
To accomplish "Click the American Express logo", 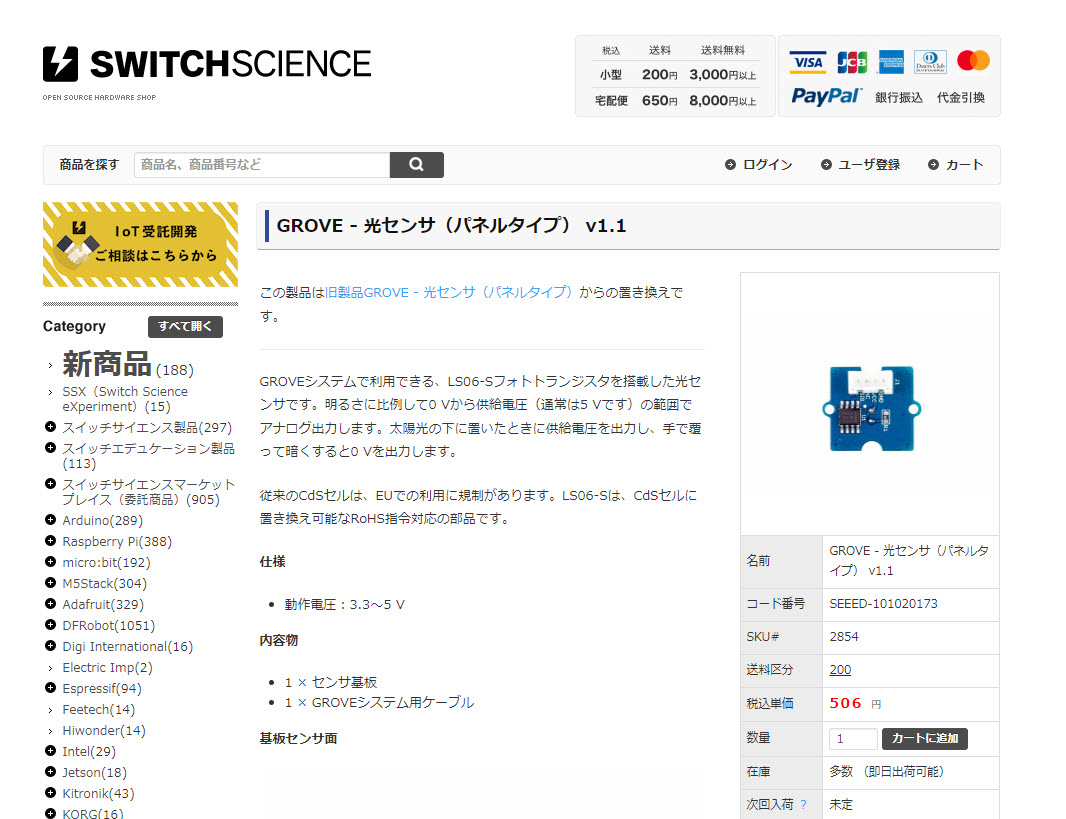I will tap(891, 63).
